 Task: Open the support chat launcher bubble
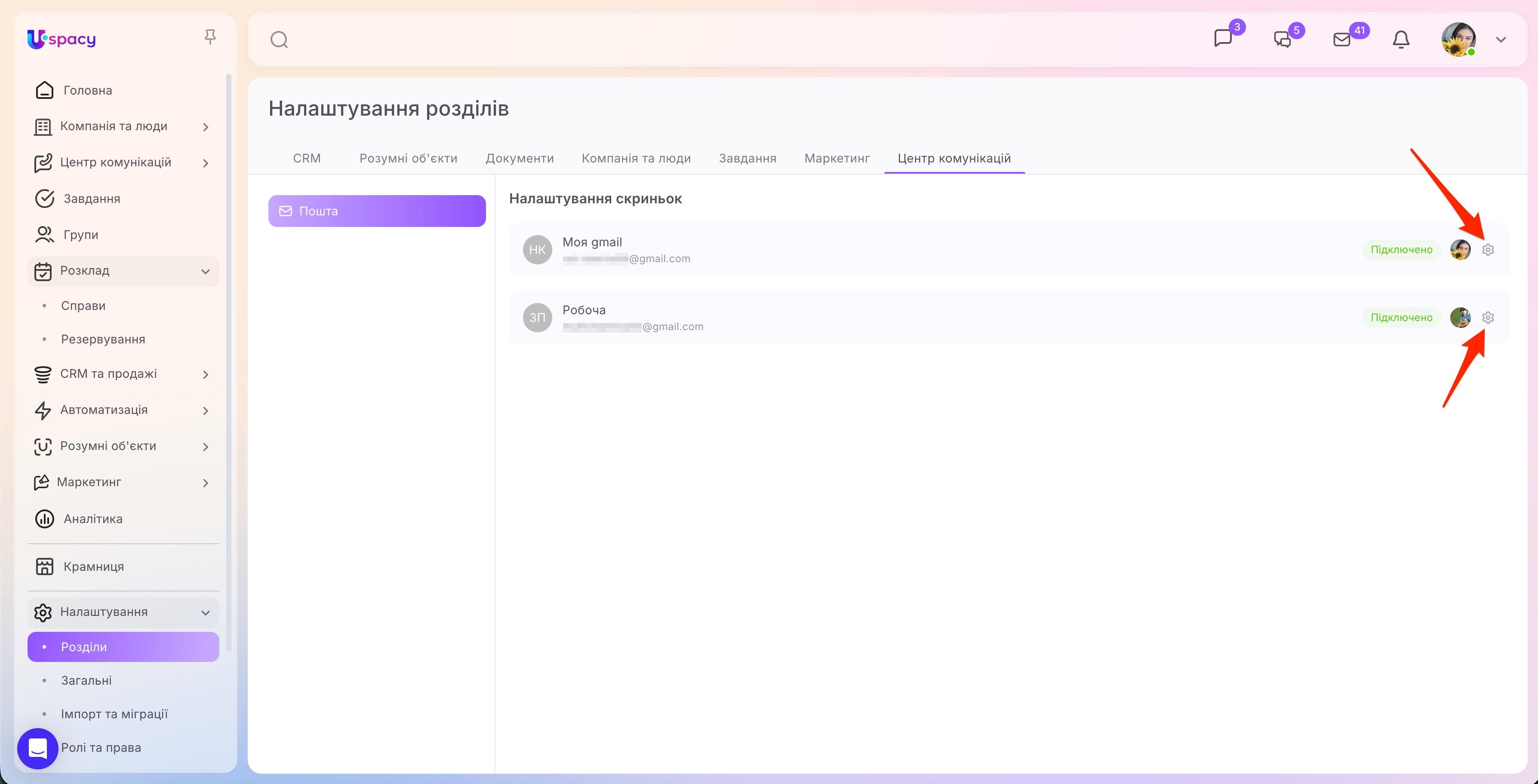tap(37, 748)
